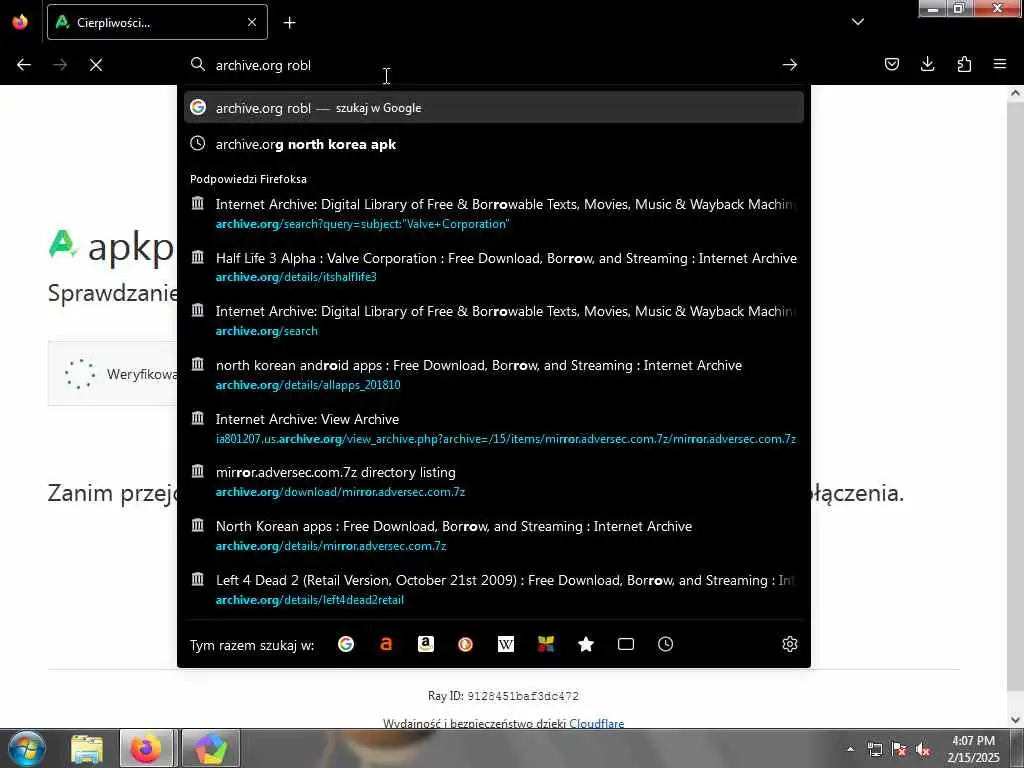Click the Go arrow in address bar
This screenshot has width=1024, height=768.
pos(790,65)
